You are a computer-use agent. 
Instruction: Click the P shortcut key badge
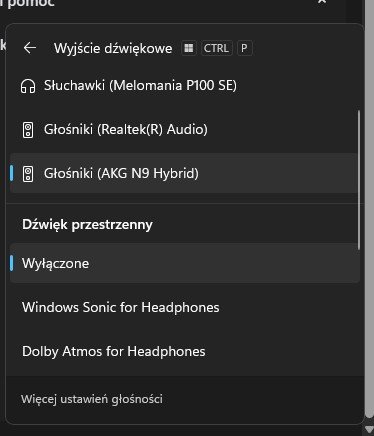pyautogui.click(x=244, y=48)
